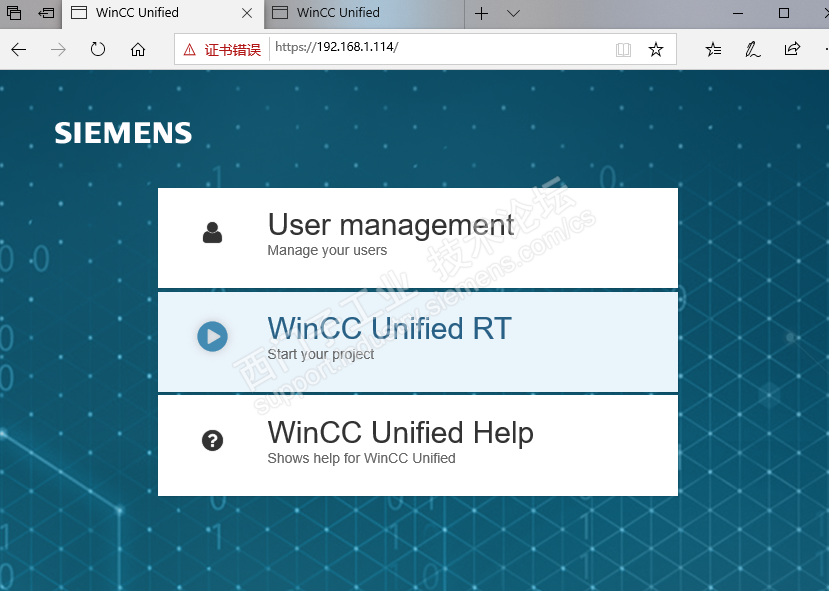Start WinCC Unified RT project
This screenshot has height=591, width=829.
click(x=418, y=342)
